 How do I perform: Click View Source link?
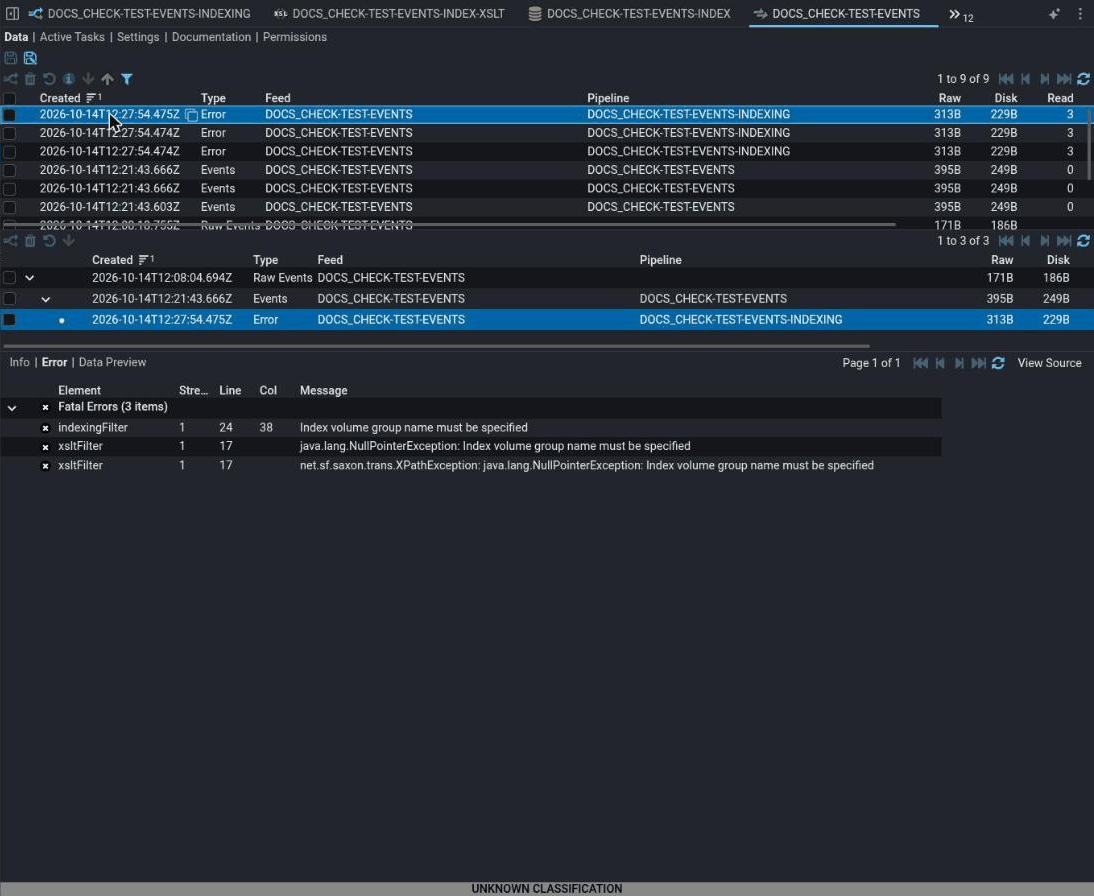pyautogui.click(x=1049, y=363)
